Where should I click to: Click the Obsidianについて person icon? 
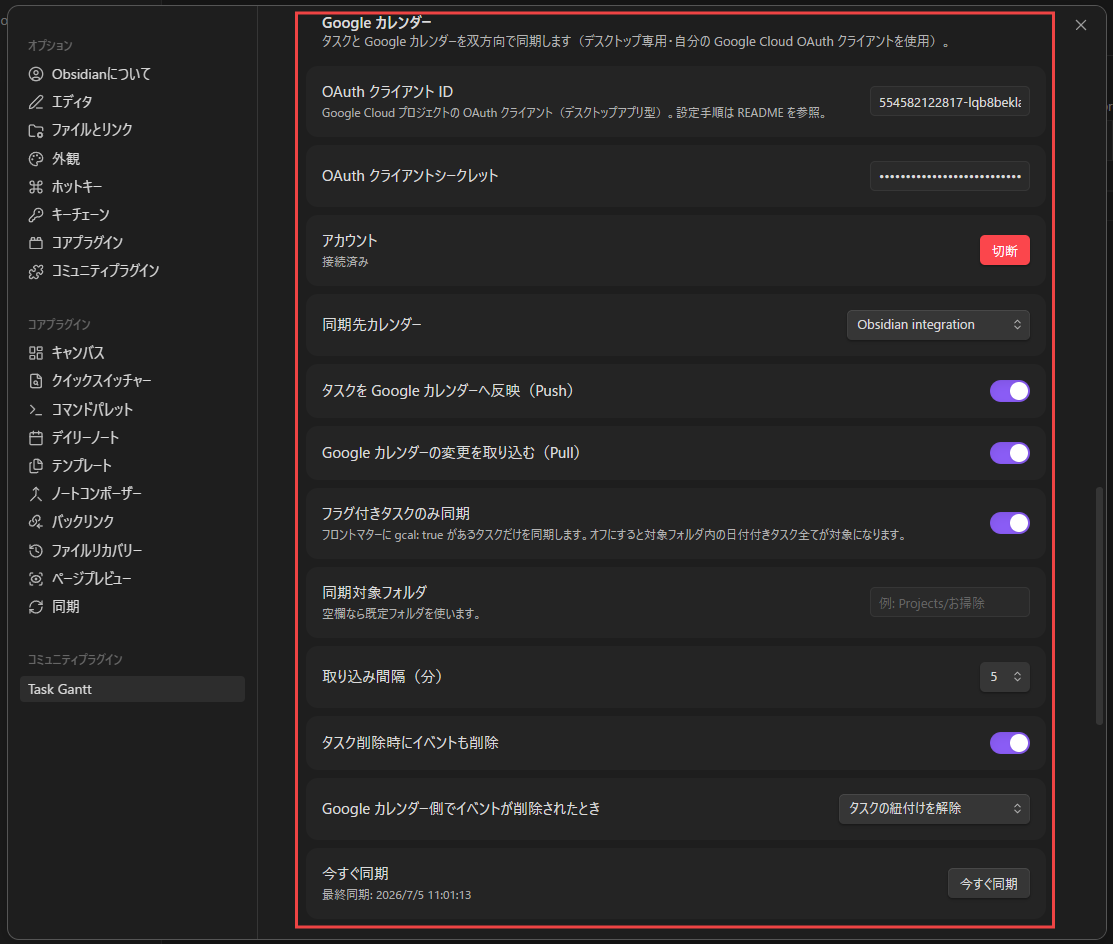[x=35, y=74]
